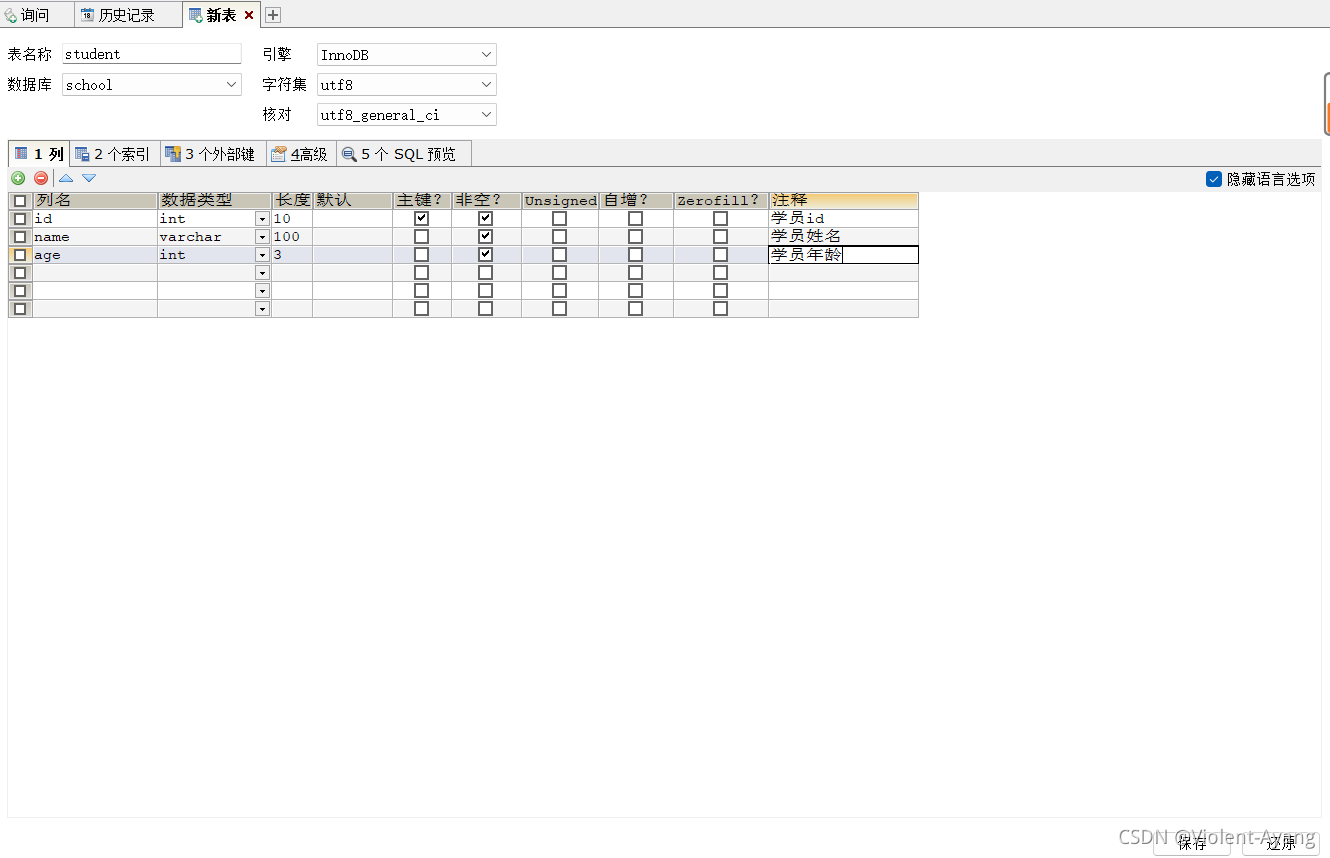Enable Unsigned for the id column
Image resolution: width=1330 pixels, height=858 pixels.
click(559, 218)
